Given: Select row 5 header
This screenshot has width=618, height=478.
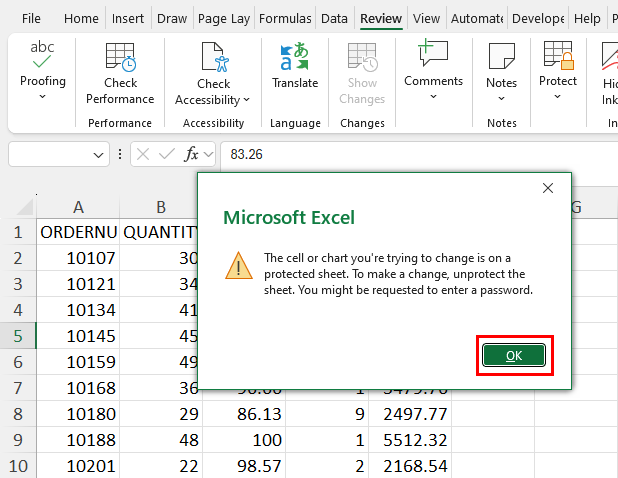Looking at the screenshot, I should pos(18,336).
